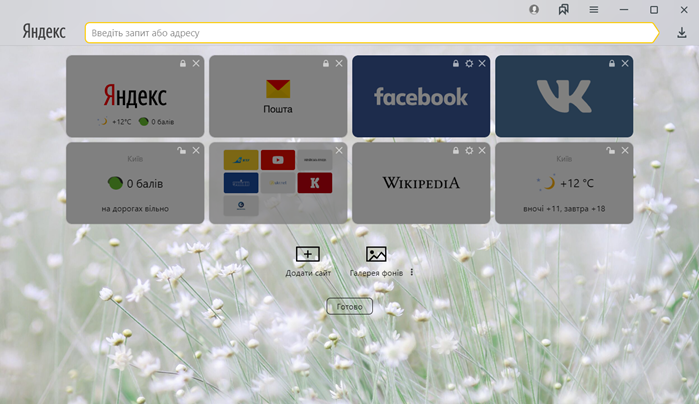Click the Галерея фонів label
The height and width of the screenshot is (404, 700).
376,273
